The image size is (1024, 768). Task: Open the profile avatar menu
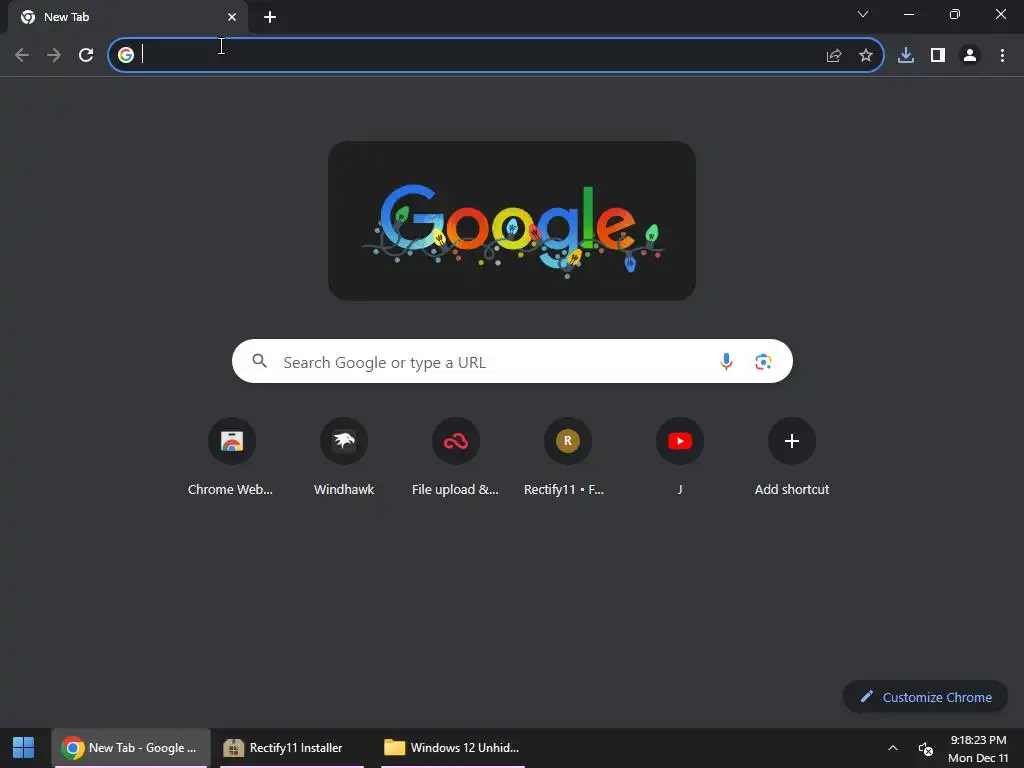pyautogui.click(x=970, y=56)
